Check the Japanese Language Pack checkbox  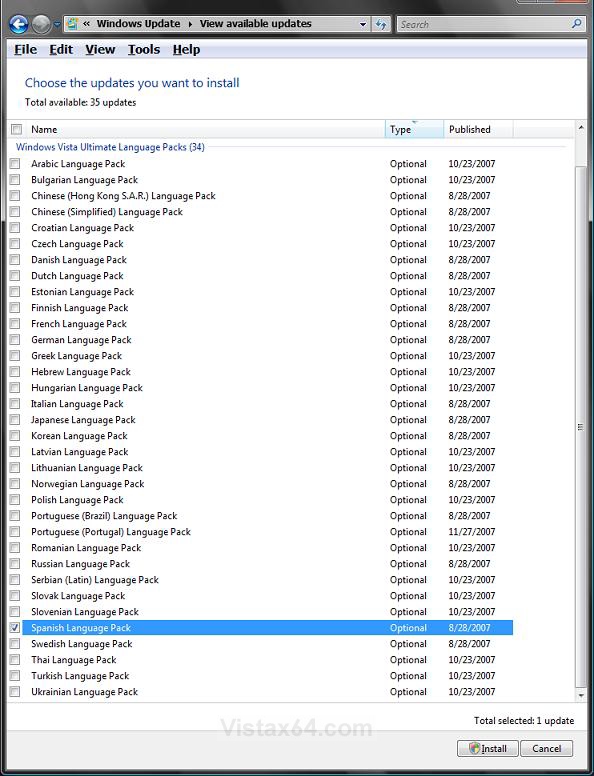15,419
